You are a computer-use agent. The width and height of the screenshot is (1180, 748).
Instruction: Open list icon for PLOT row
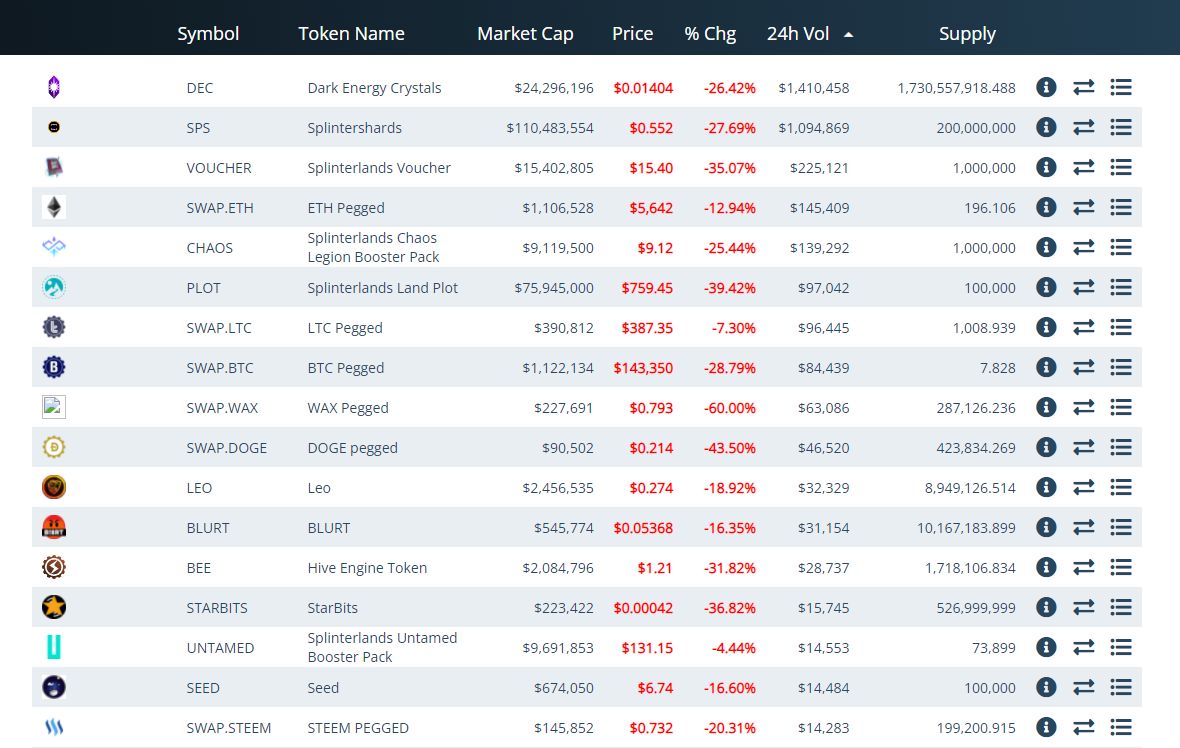(1121, 287)
